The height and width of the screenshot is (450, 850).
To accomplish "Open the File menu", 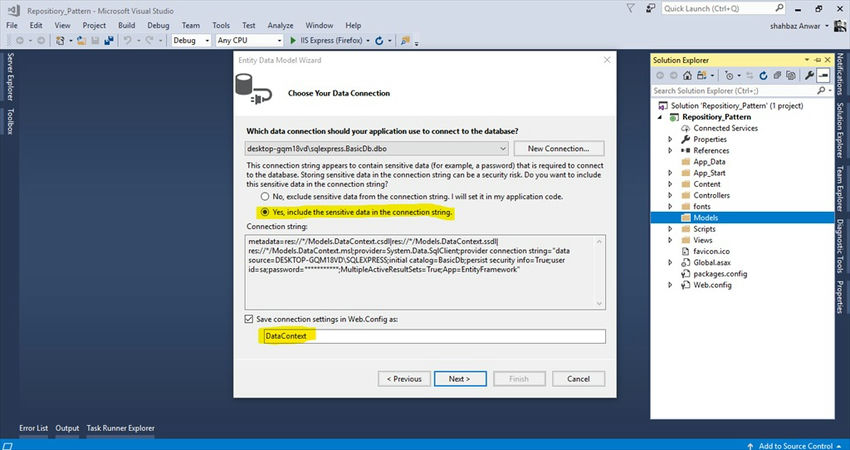I will (12, 25).
